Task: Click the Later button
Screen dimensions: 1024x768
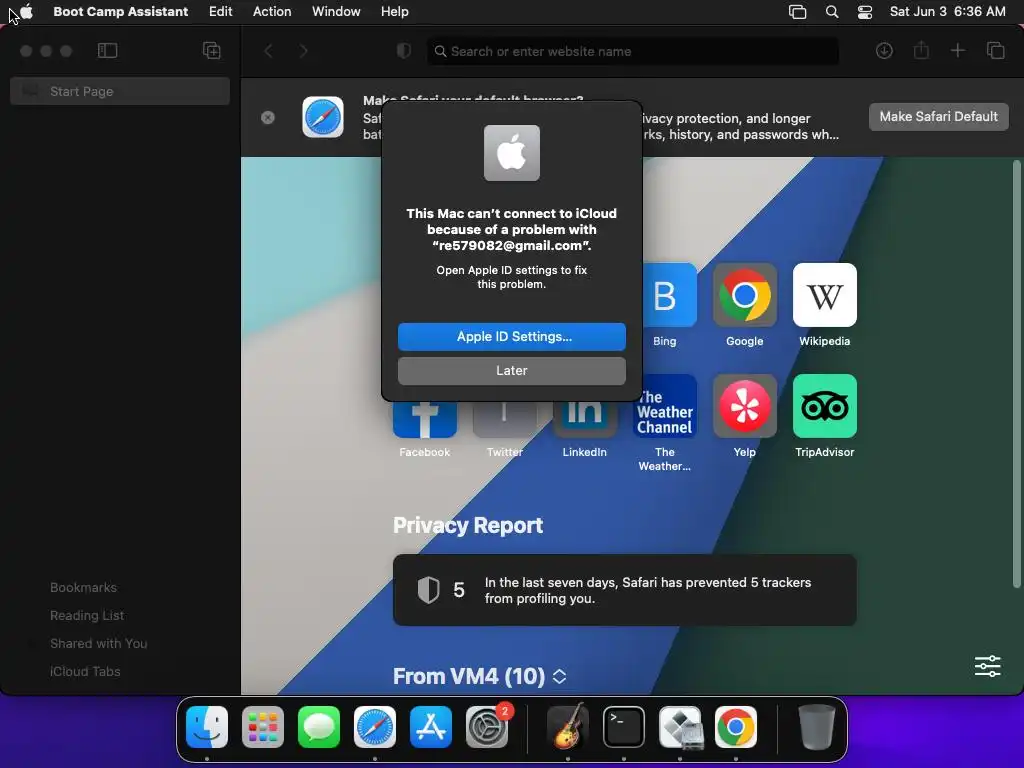Action: coord(512,371)
